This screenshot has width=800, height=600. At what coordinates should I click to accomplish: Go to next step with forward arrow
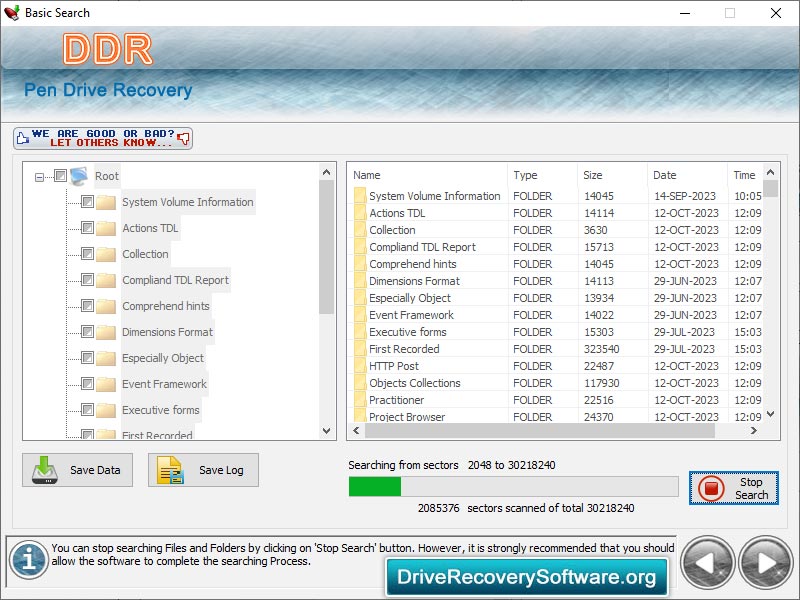point(765,563)
